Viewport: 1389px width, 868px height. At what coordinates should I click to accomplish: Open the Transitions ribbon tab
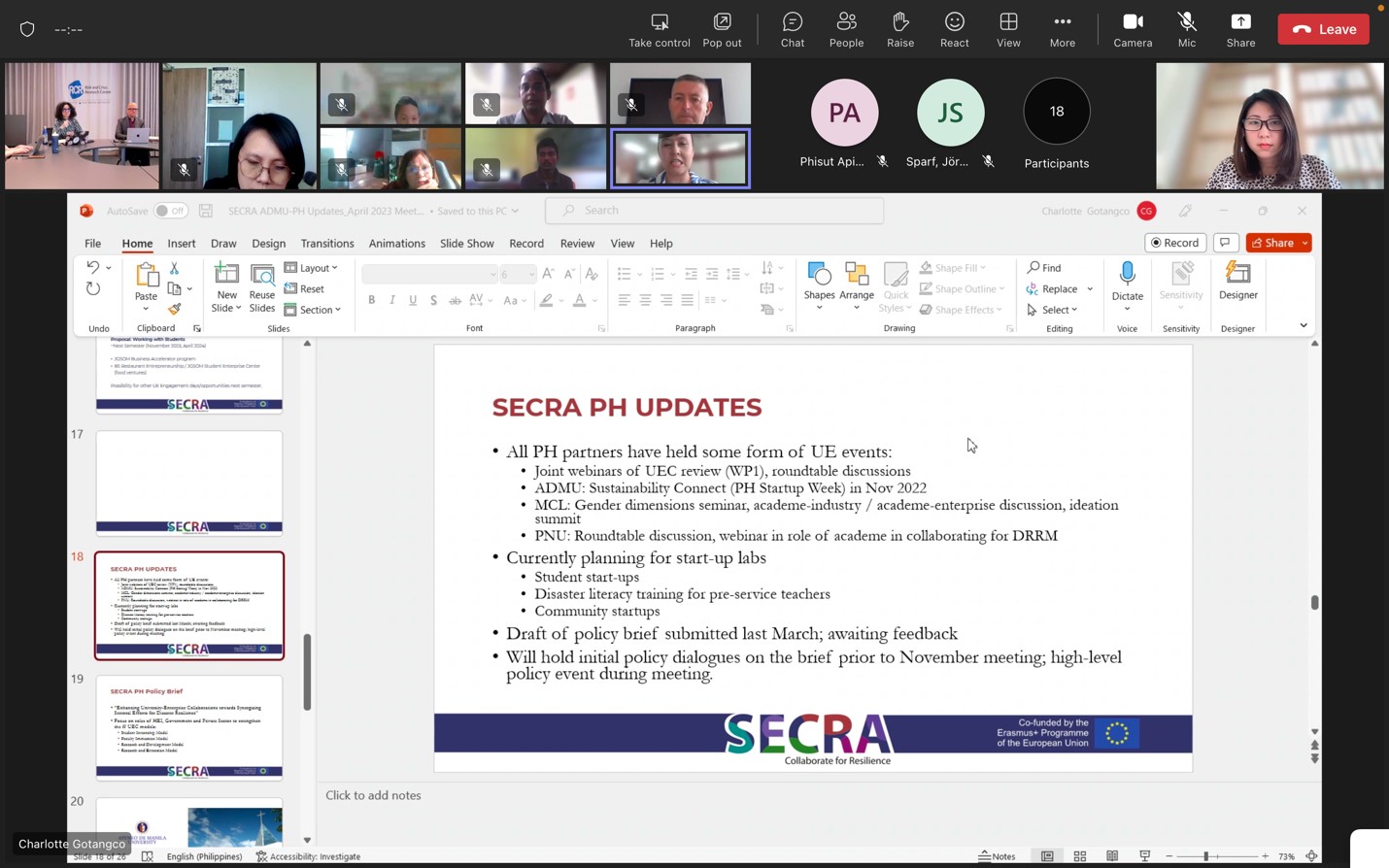pos(327,244)
